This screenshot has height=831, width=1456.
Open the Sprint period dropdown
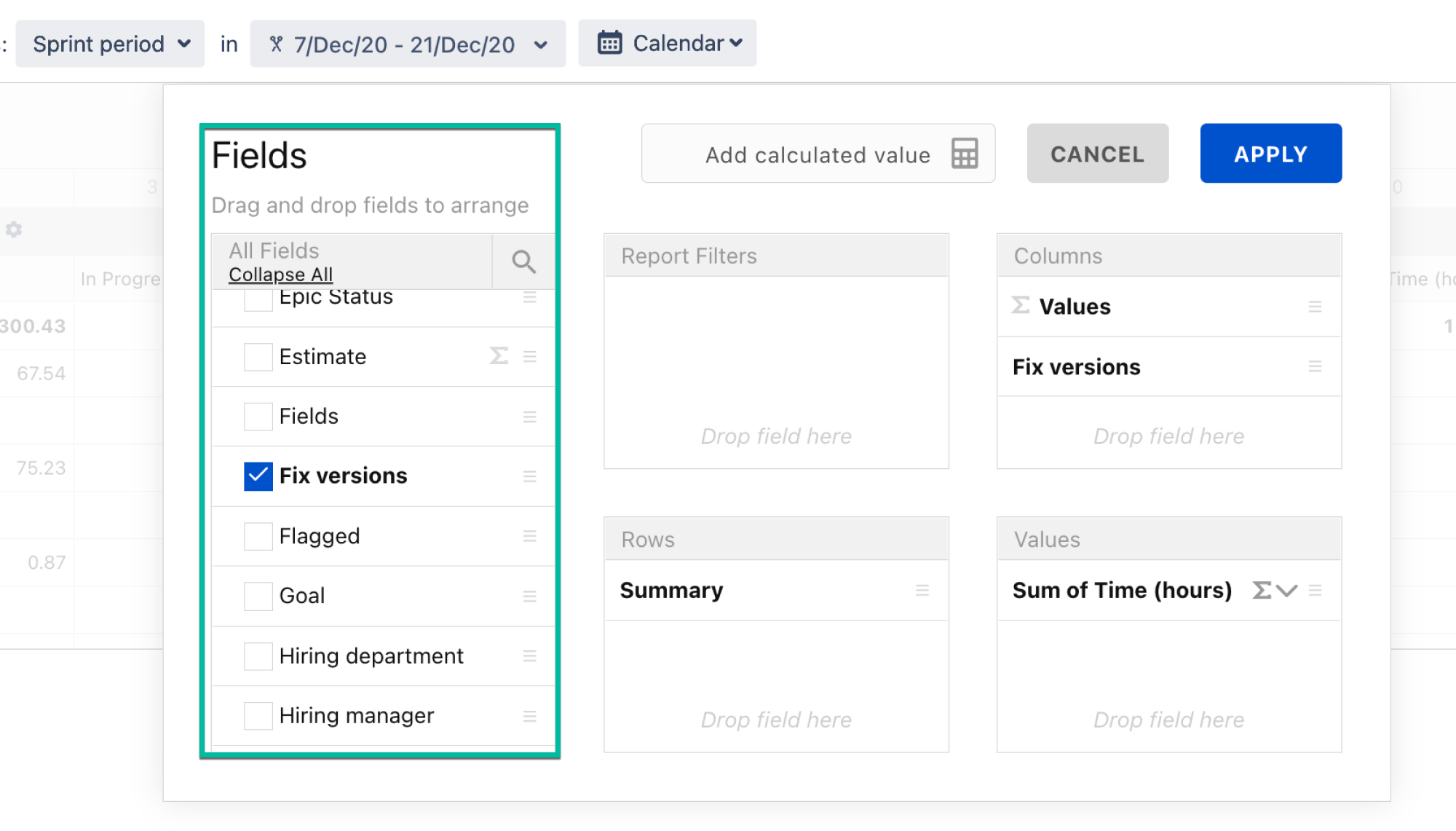pos(111,44)
